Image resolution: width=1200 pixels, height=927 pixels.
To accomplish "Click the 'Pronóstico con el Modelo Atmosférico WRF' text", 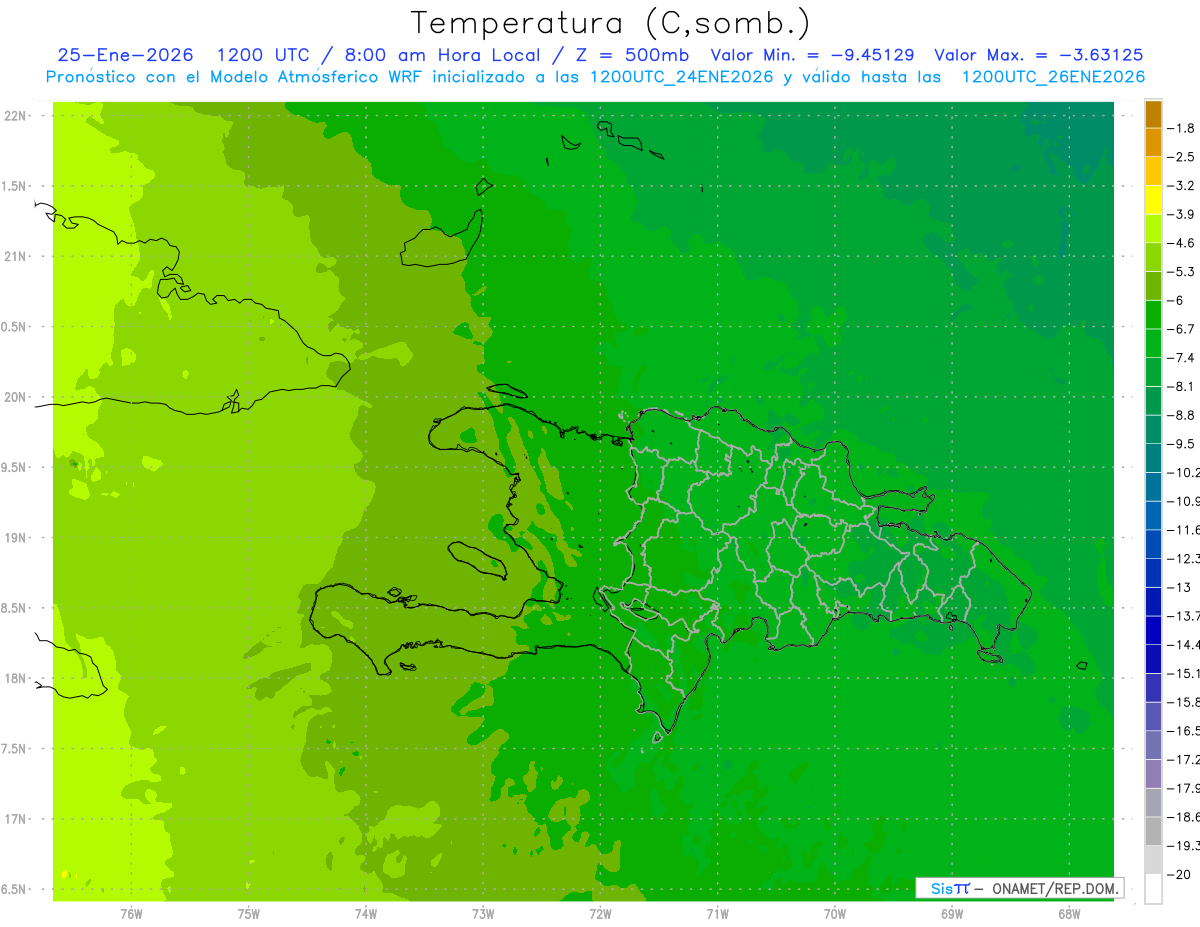I will 236,77.
